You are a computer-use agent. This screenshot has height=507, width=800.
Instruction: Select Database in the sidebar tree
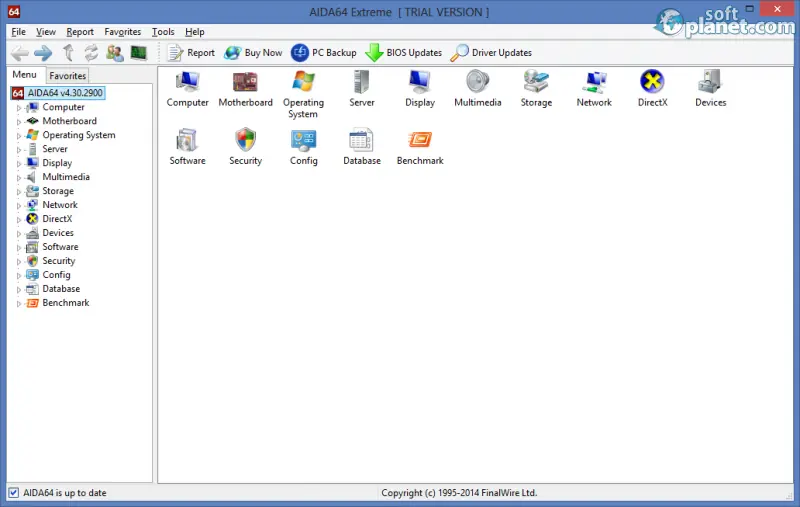[x=61, y=289]
